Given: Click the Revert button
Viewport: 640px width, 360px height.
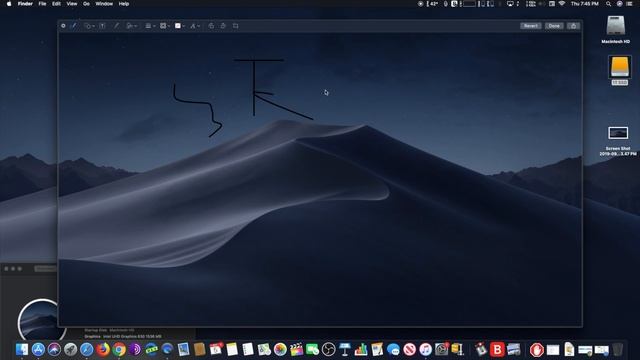Looking at the screenshot, I should click(531, 26).
